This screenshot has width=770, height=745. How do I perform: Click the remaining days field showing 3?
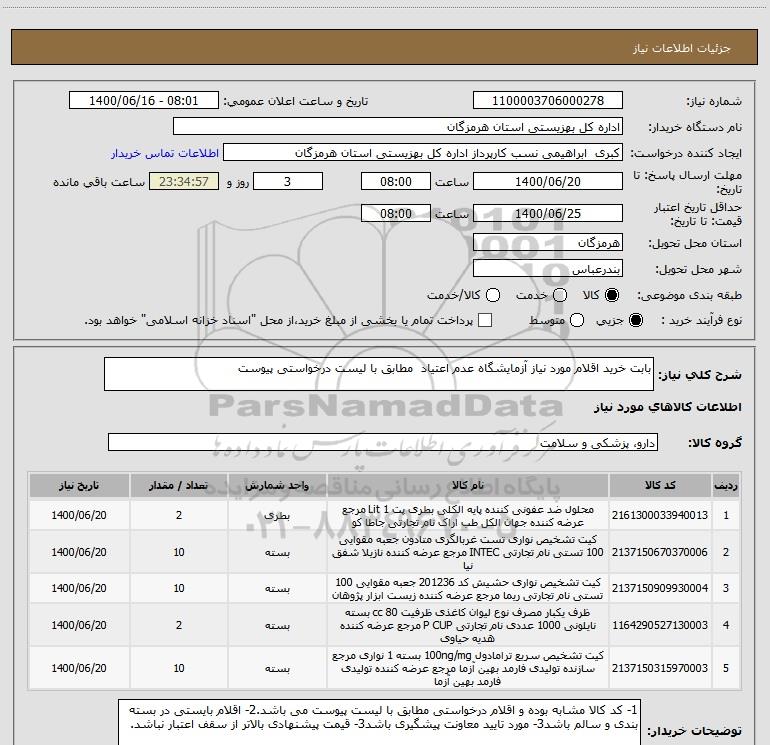point(288,181)
